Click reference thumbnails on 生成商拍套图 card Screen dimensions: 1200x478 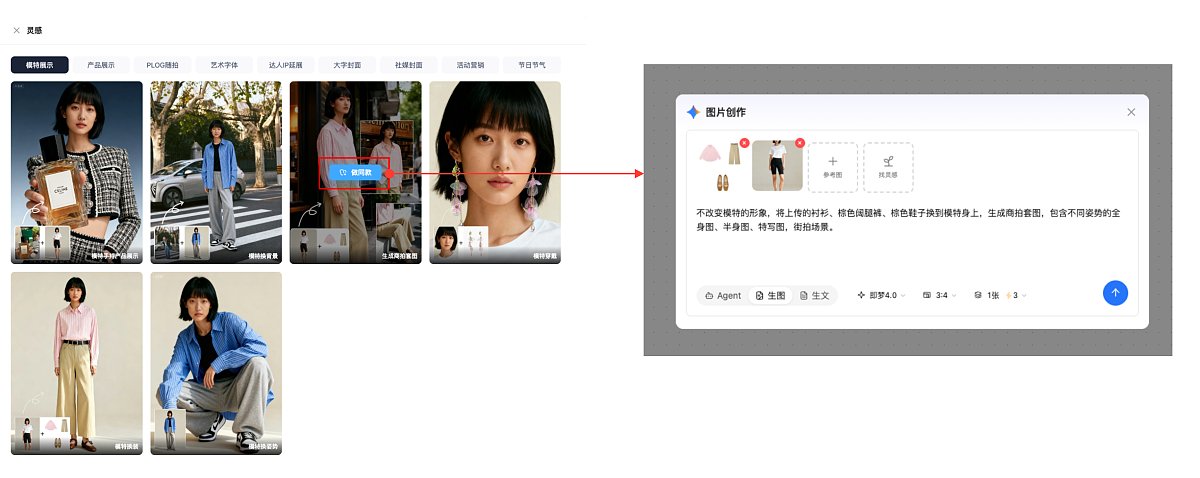[319, 244]
